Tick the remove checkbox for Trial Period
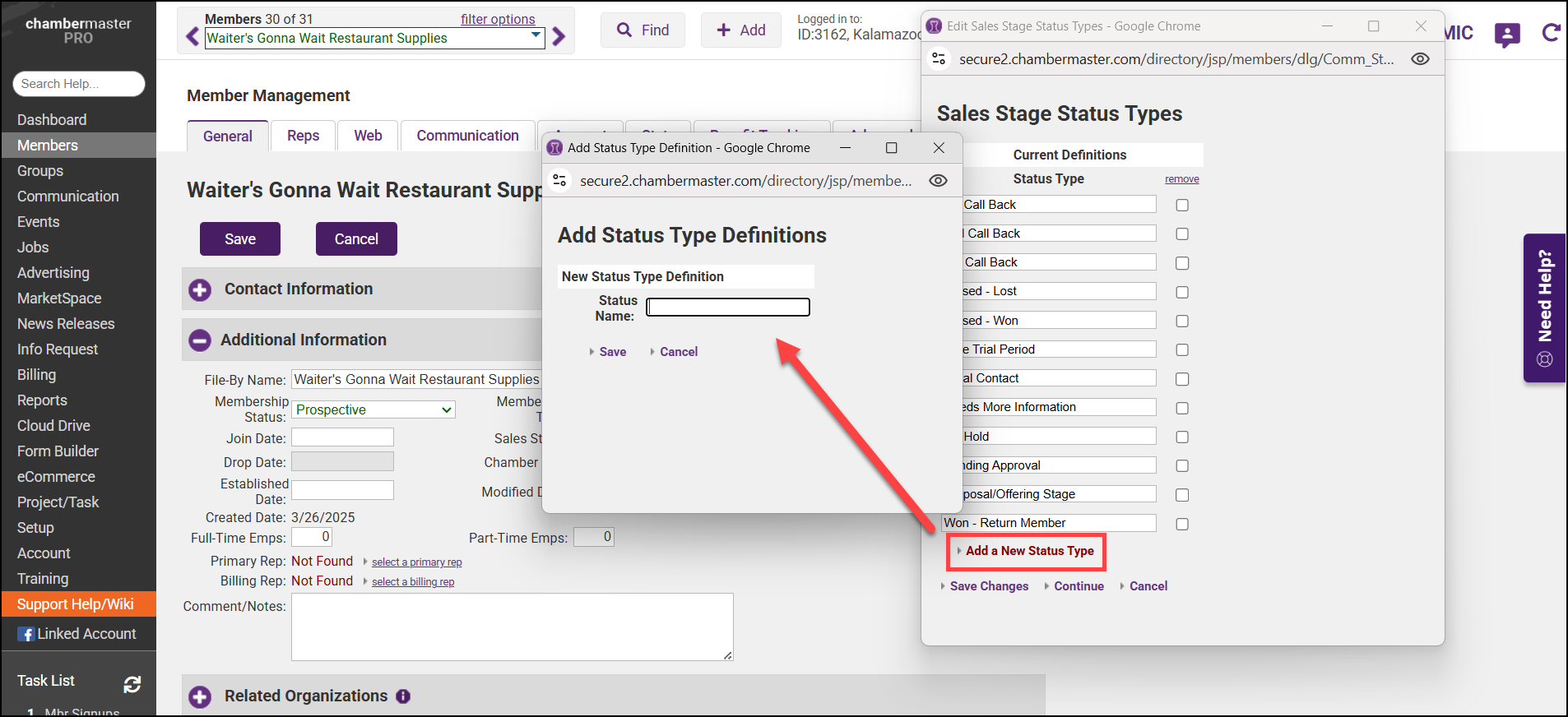This screenshot has height=717, width=1568. (1182, 350)
